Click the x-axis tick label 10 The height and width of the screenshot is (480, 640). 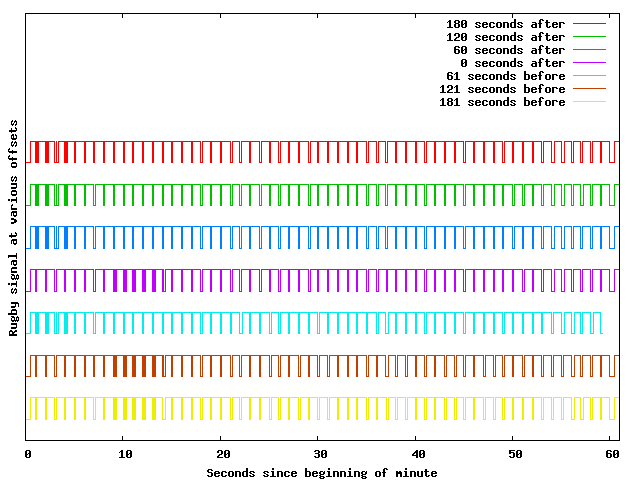[124, 453]
